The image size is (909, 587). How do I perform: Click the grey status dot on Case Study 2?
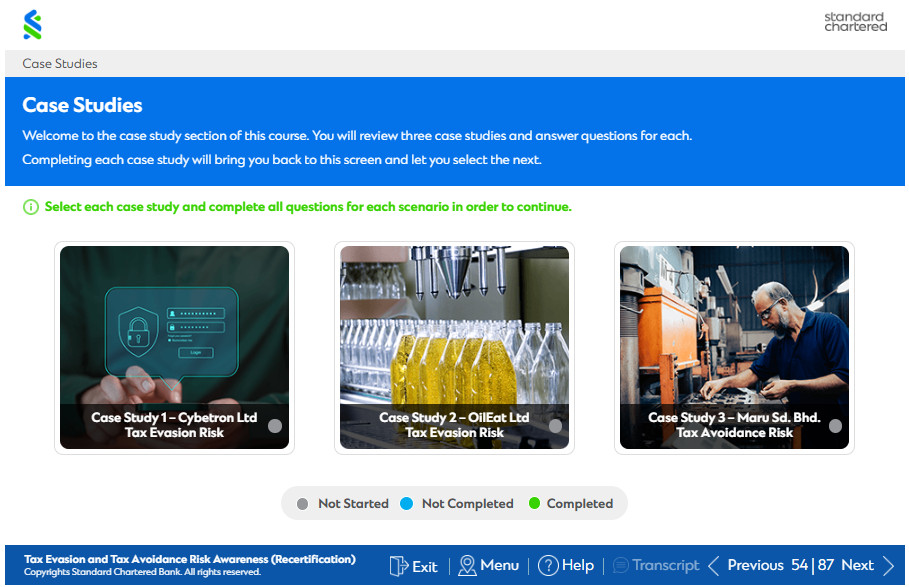pyautogui.click(x=555, y=426)
